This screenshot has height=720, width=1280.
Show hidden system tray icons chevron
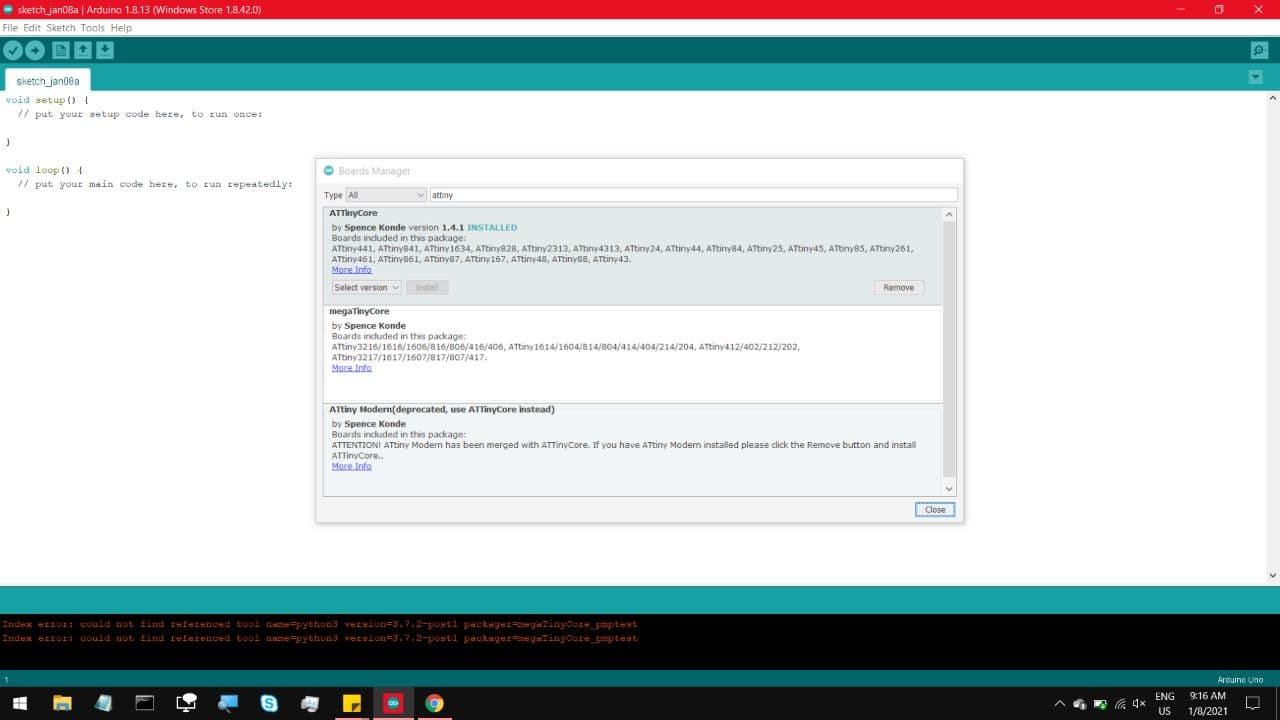[1060, 704]
